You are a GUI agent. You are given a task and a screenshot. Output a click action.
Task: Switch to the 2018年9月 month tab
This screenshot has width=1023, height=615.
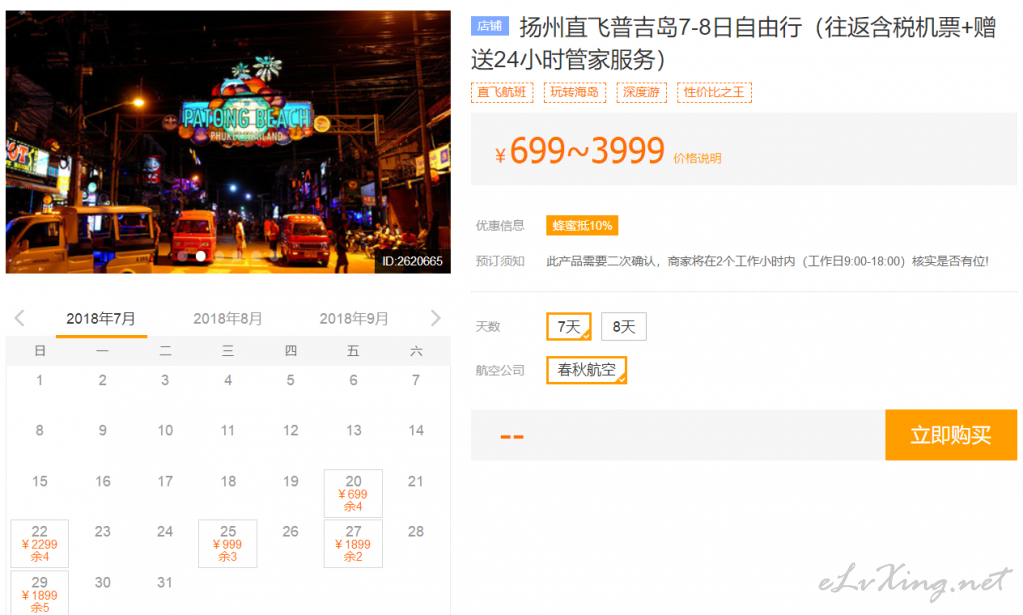click(354, 319)
